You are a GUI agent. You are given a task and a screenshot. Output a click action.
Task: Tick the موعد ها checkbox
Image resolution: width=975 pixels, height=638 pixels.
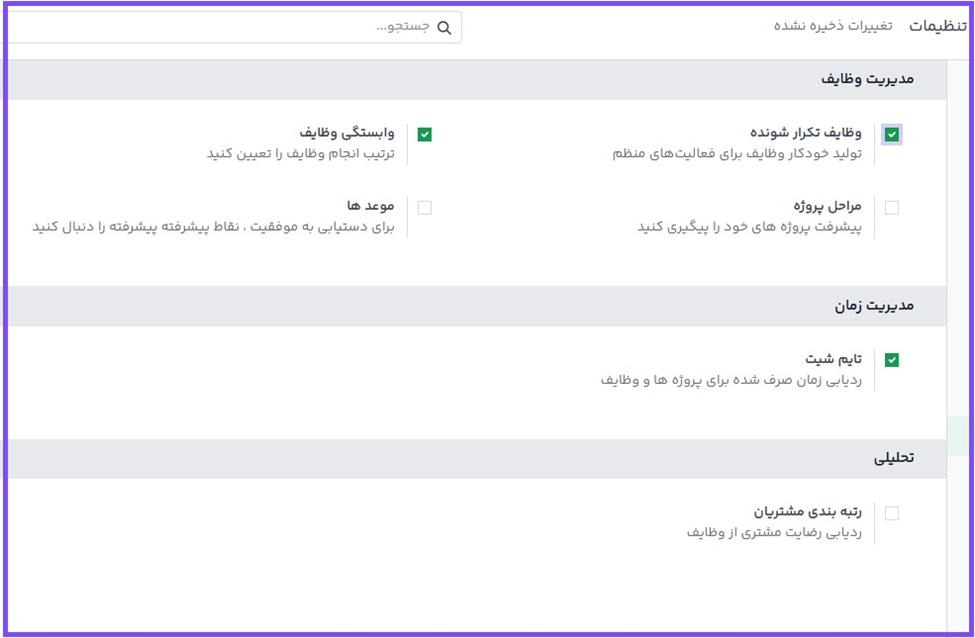[424, 208]
